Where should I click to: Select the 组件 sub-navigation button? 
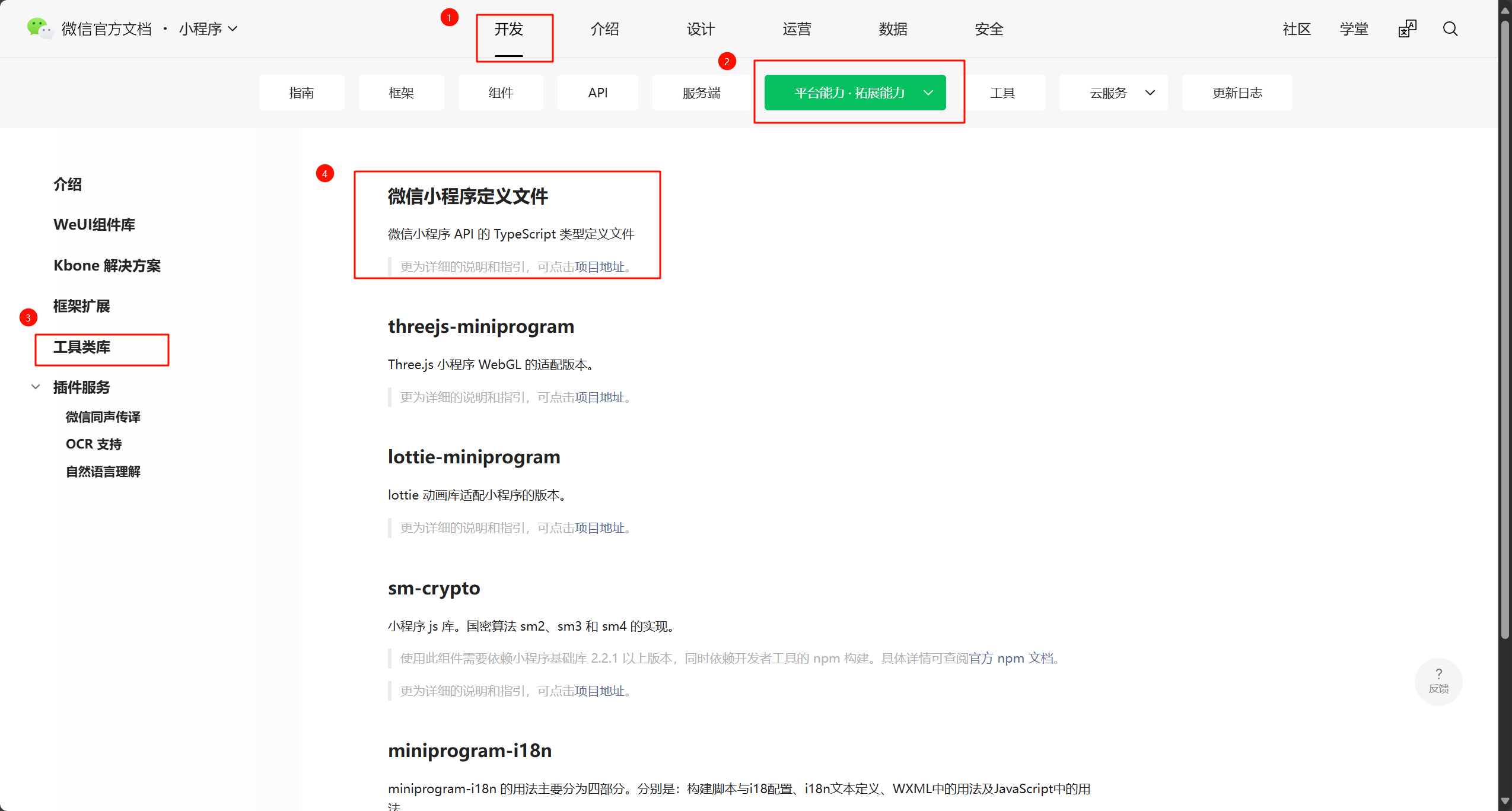click(x=501, y=93)
